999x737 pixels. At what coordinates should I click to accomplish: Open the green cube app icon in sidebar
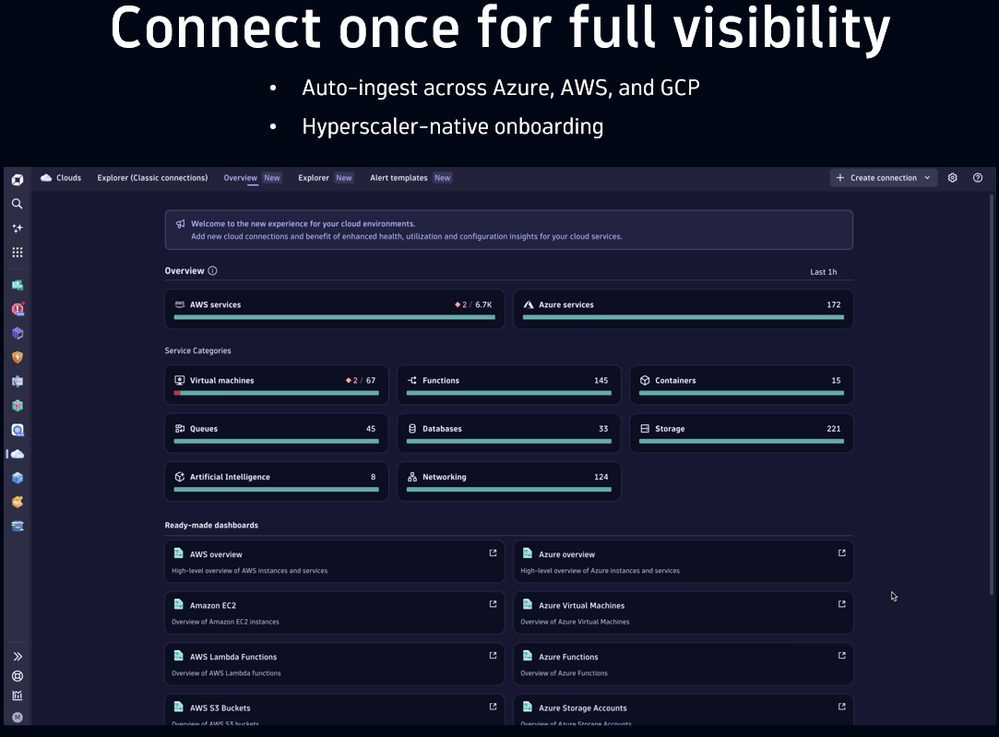[x=17, y=406]
